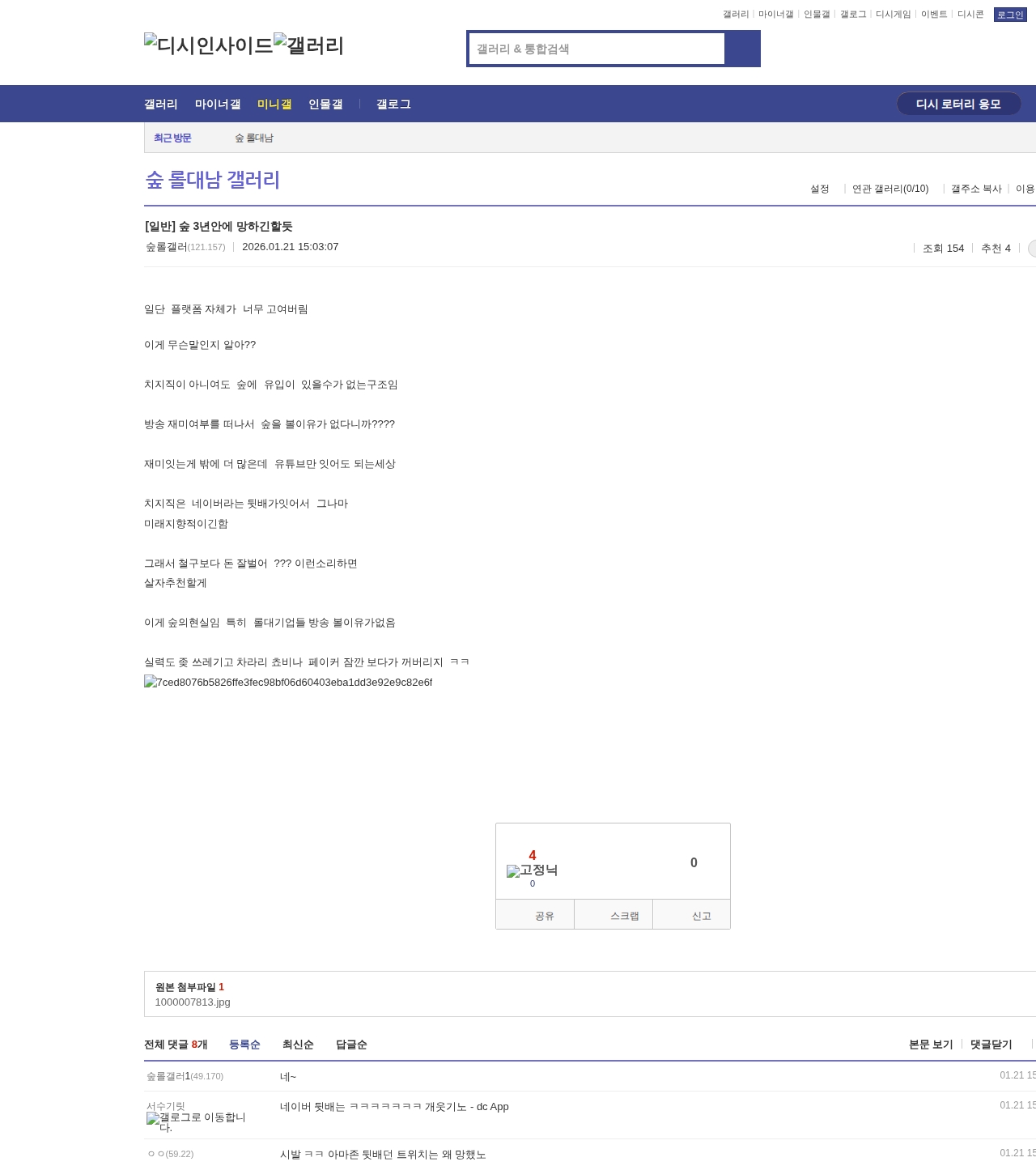Click the search button beside search field
Screen dimensions: 1036x1166
742,49
